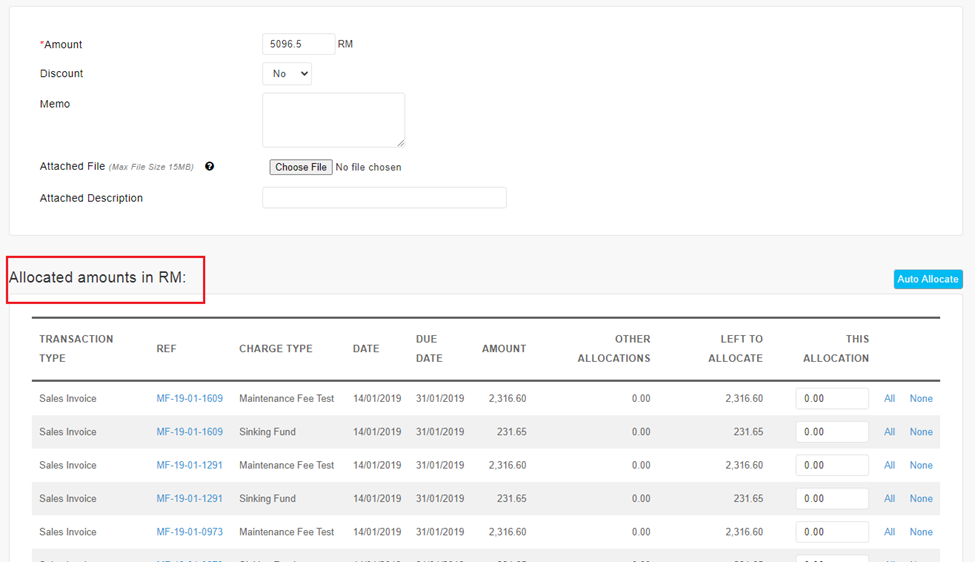This screenshot has width=975, height=562.
Task: Open the MF-19-01-0973 reference link
Action: click(189, 532)
